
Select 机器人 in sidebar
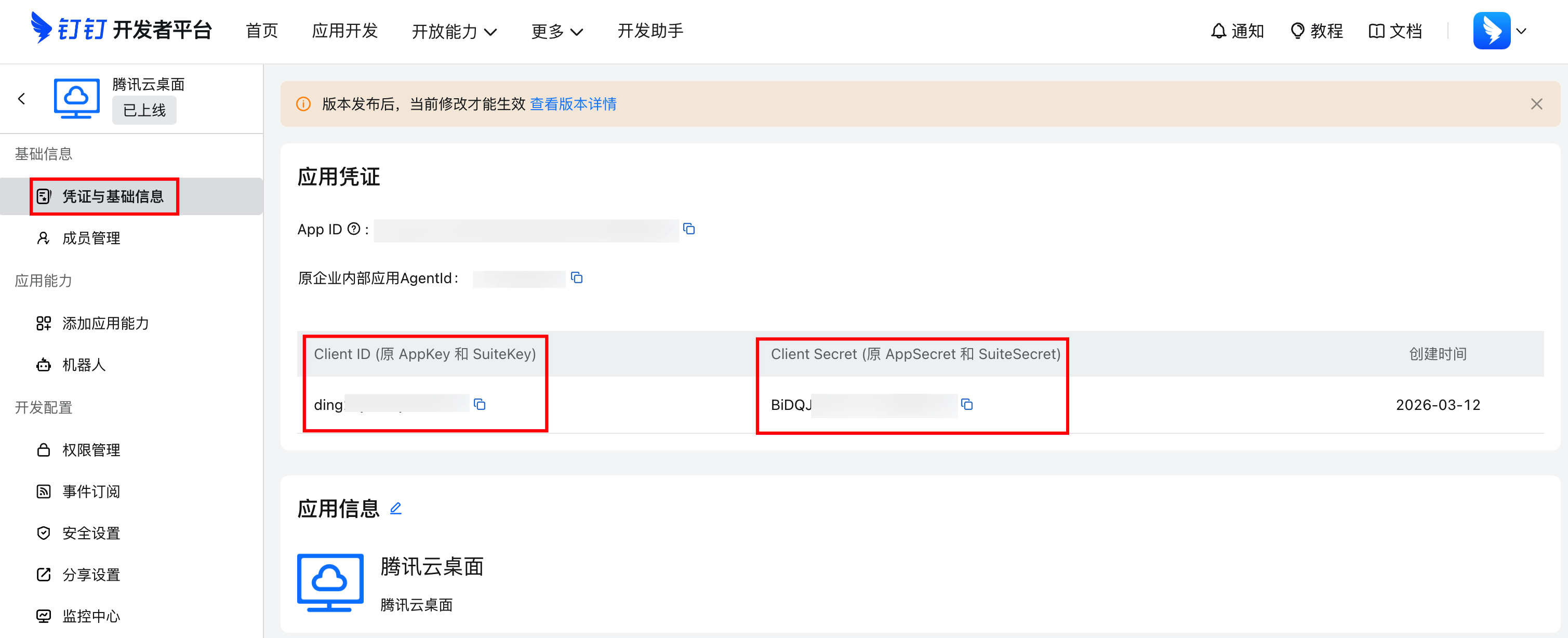(84, 365)
